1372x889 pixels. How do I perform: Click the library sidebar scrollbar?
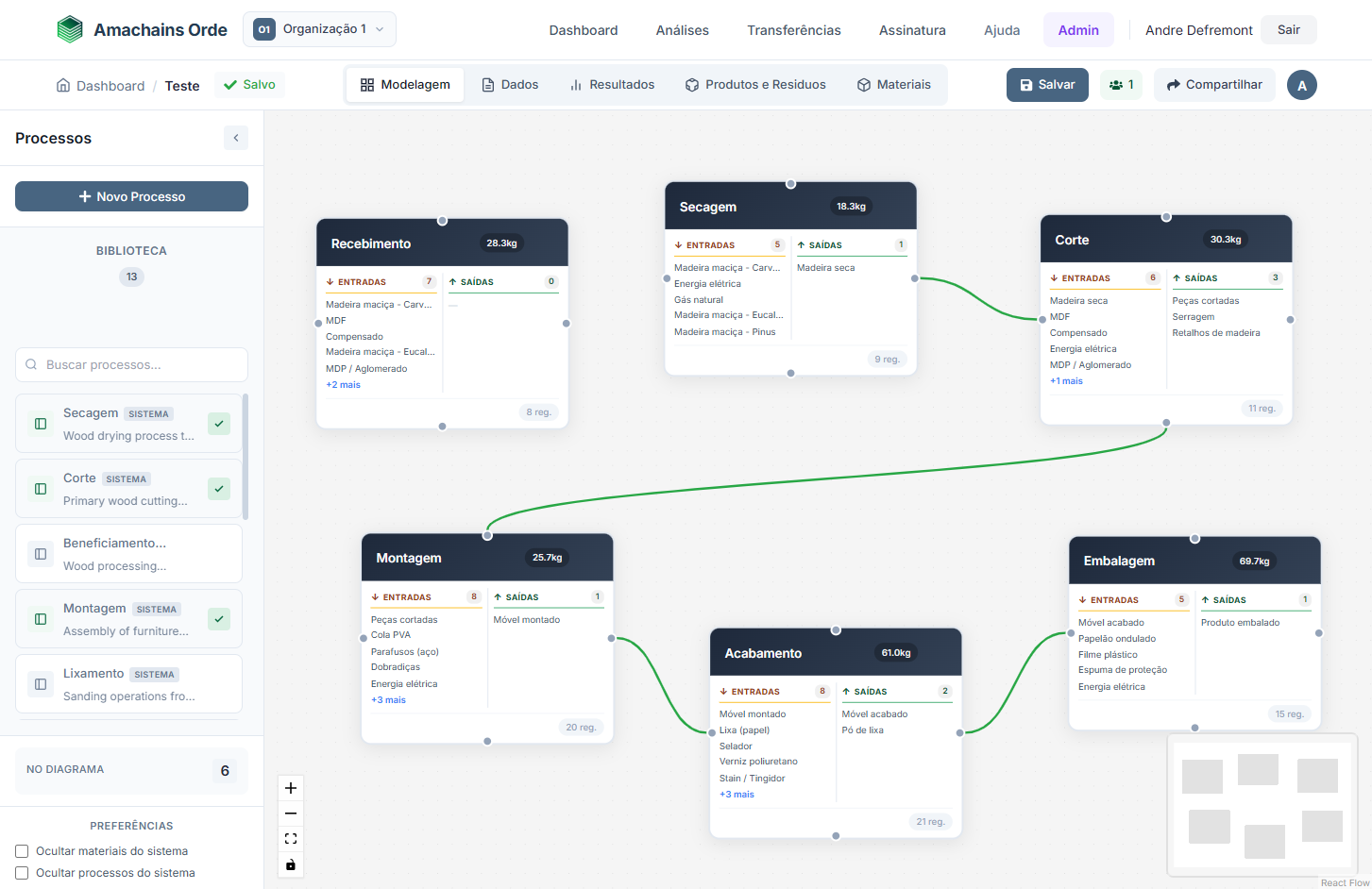pyautogui.click(x=246, y=457)
